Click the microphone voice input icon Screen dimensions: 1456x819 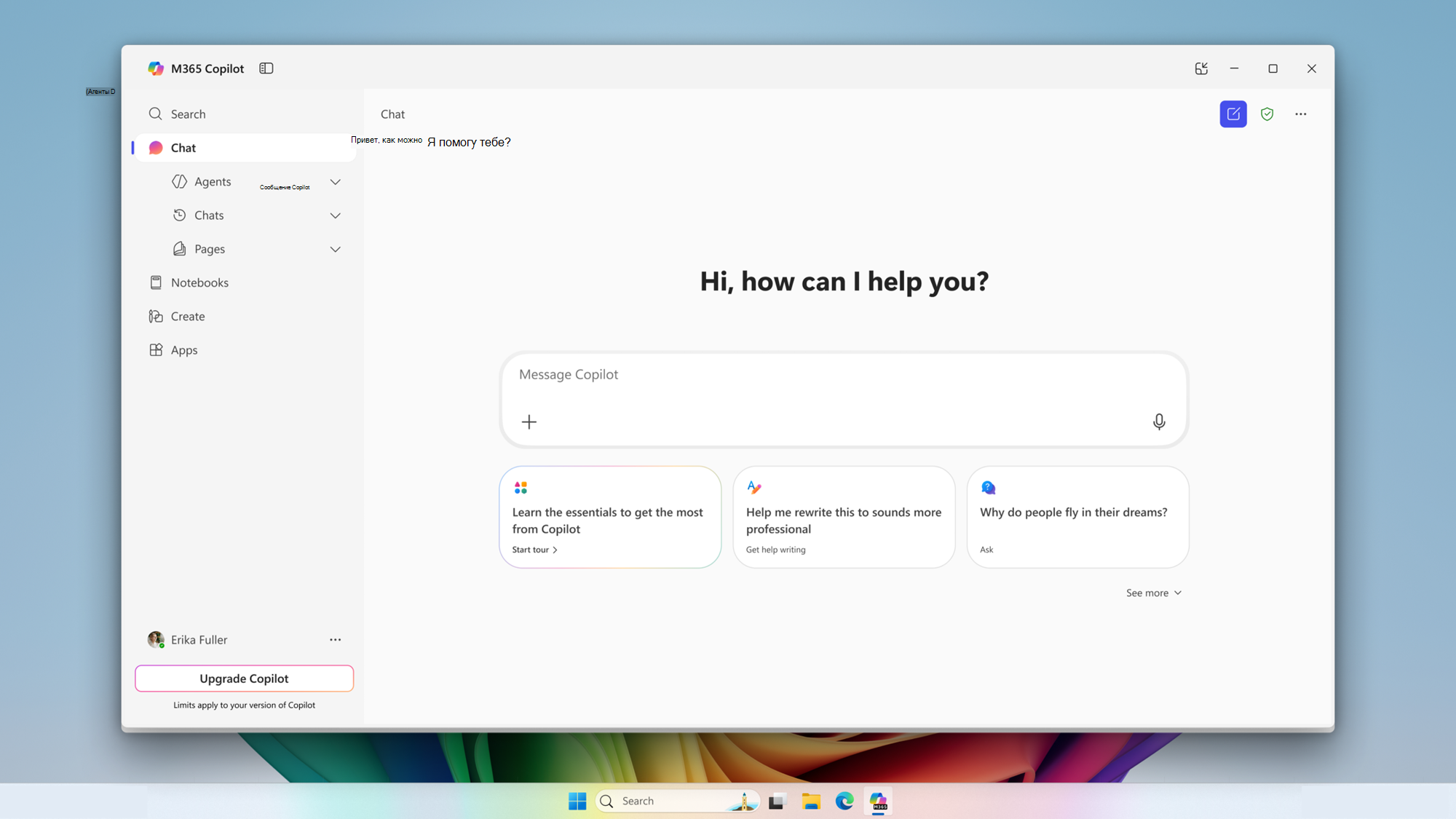[x=1159, y=422]
